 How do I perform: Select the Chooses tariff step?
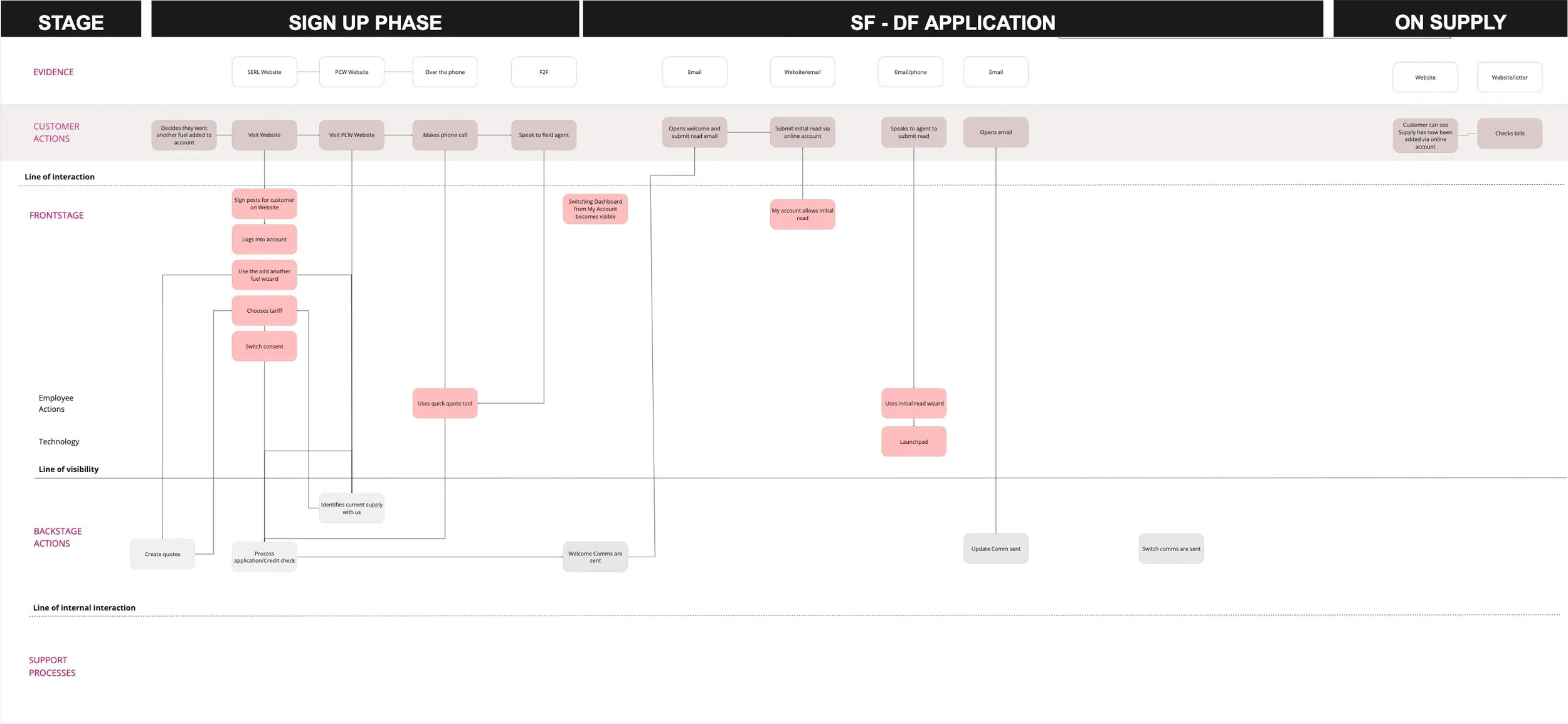tap(264, 311)
